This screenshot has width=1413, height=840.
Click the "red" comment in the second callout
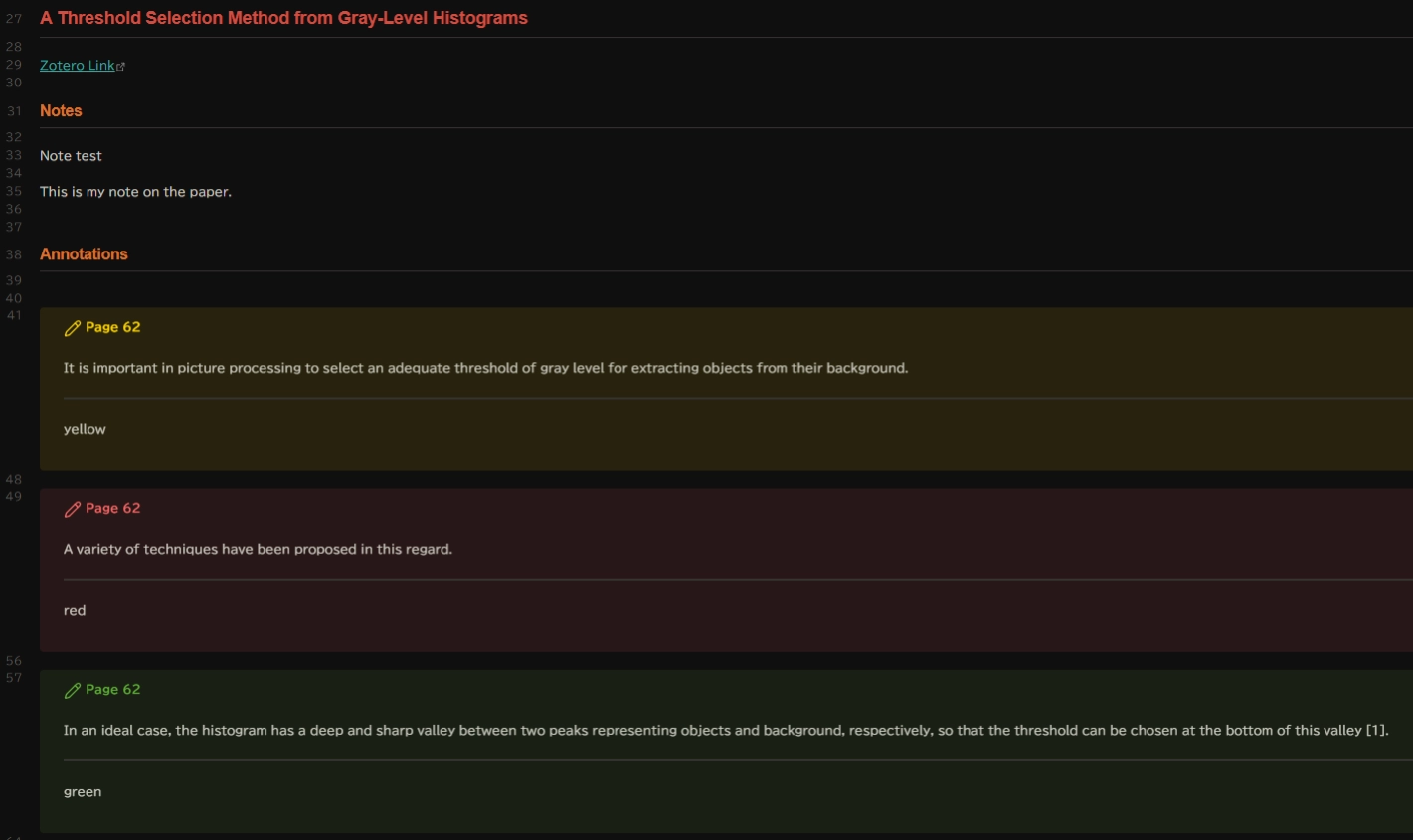coord(75,610)
